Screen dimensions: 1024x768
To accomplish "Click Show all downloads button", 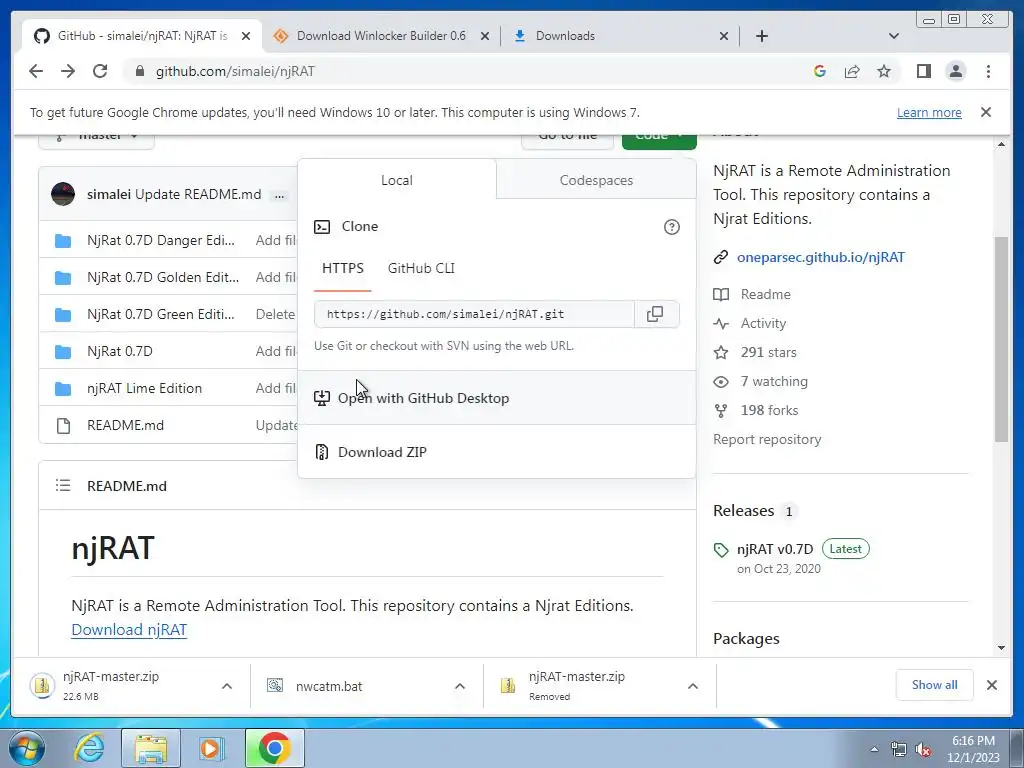I will point(935,684).
